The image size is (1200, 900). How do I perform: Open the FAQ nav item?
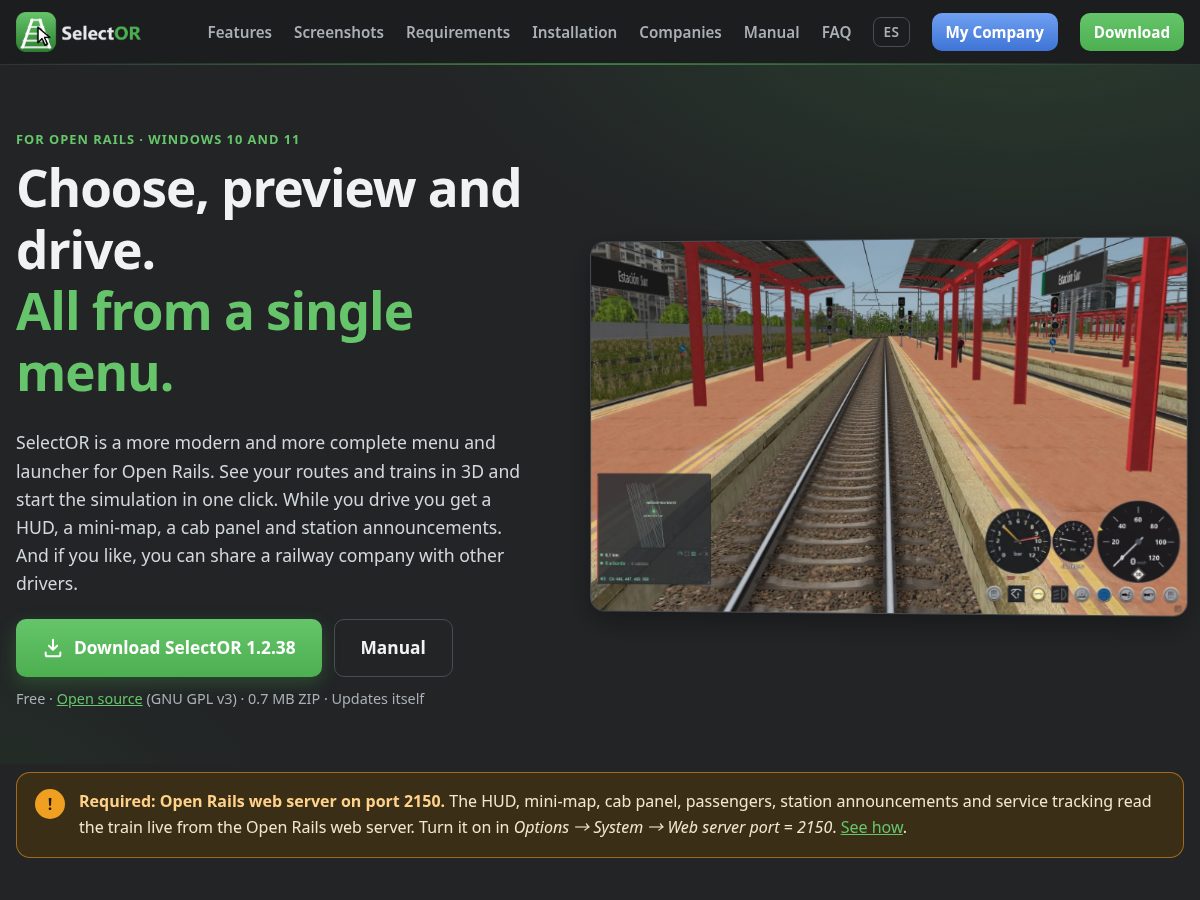(x=836, y=32)
